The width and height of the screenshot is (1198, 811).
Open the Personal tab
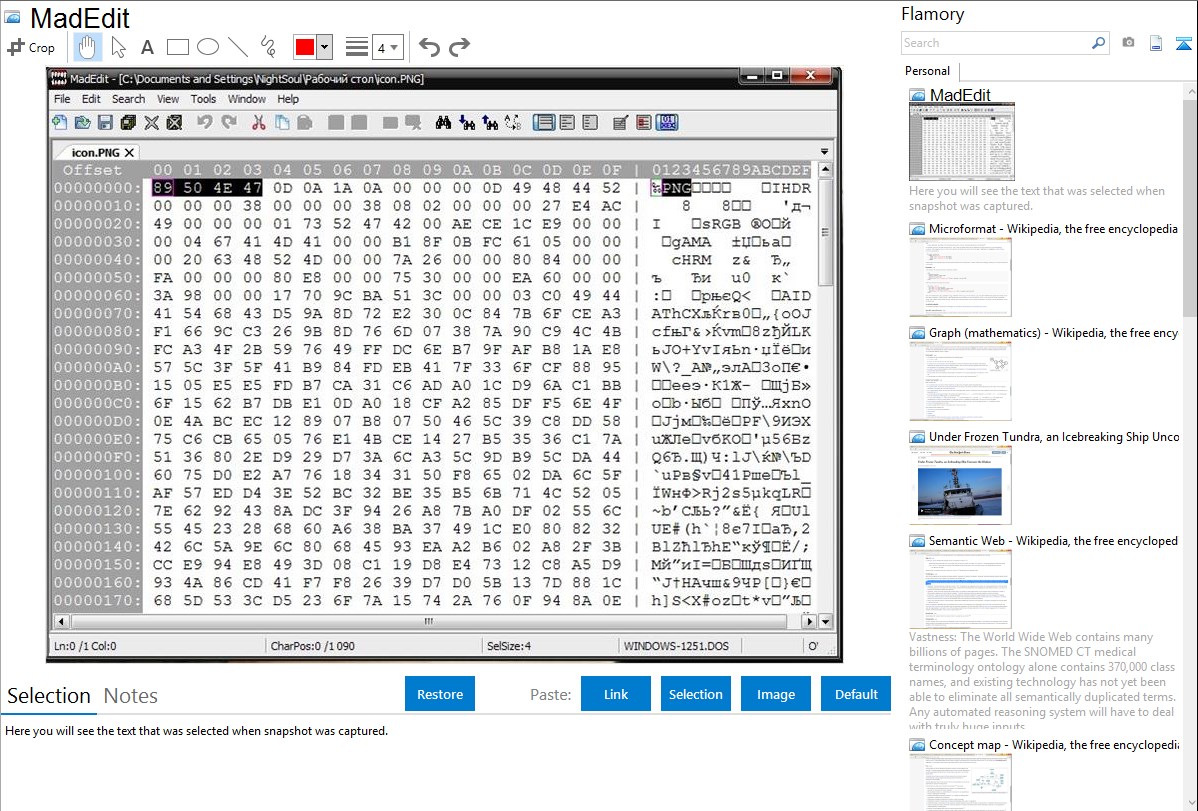tap(928, 71)
